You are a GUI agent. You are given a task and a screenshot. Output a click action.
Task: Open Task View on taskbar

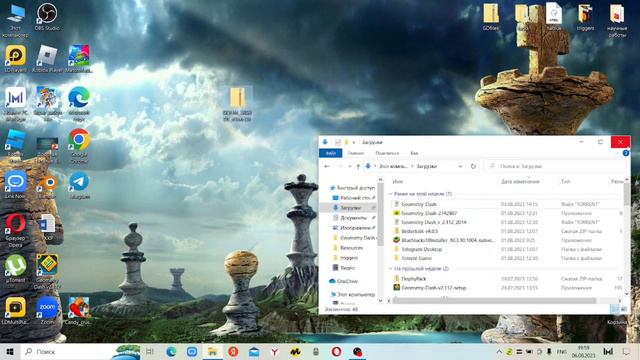point(149,351)
